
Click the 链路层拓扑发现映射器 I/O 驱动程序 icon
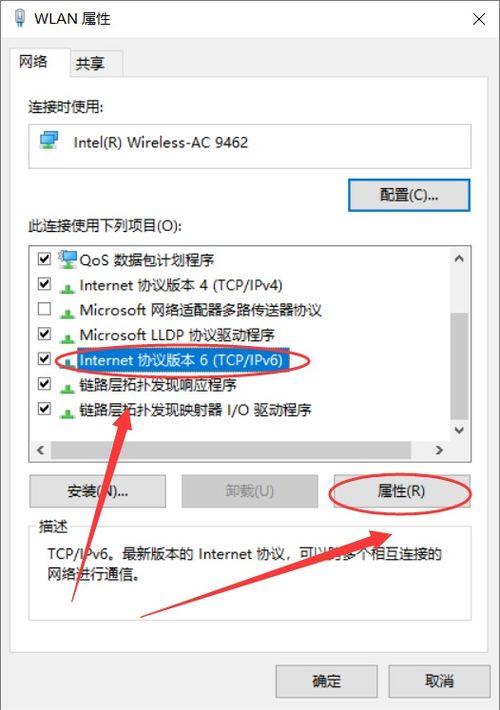[x=67, y=412]
